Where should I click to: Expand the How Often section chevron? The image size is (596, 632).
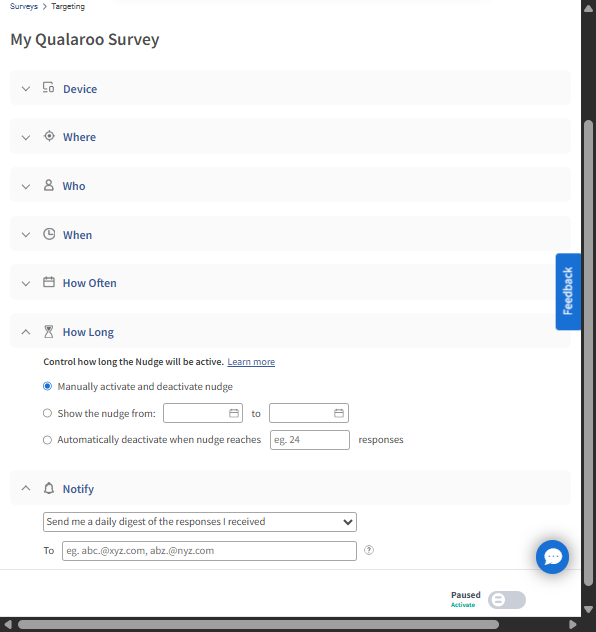26,283
